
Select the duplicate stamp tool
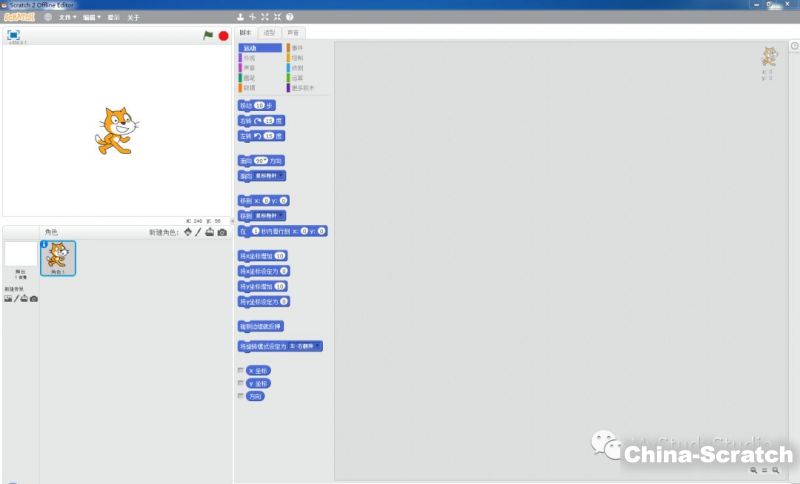tap(240, 17)
